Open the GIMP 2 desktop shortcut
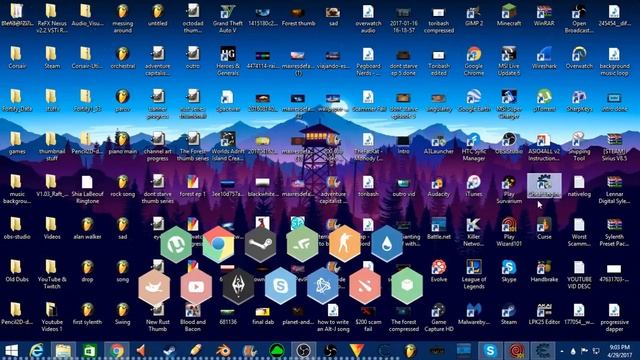This screenshot has width=640, height=360. pos(473,16)
